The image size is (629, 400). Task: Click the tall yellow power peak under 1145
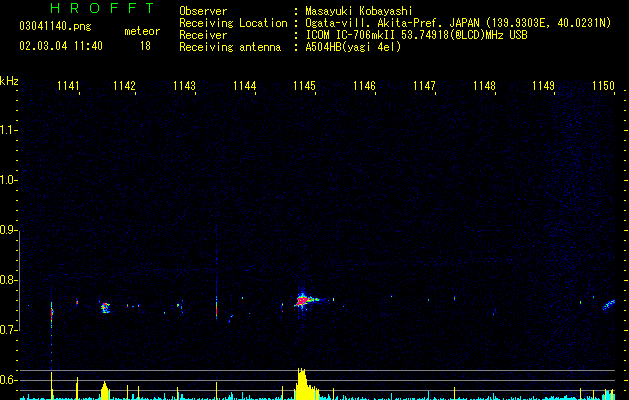pyautogui.click(x=302, y=384)
